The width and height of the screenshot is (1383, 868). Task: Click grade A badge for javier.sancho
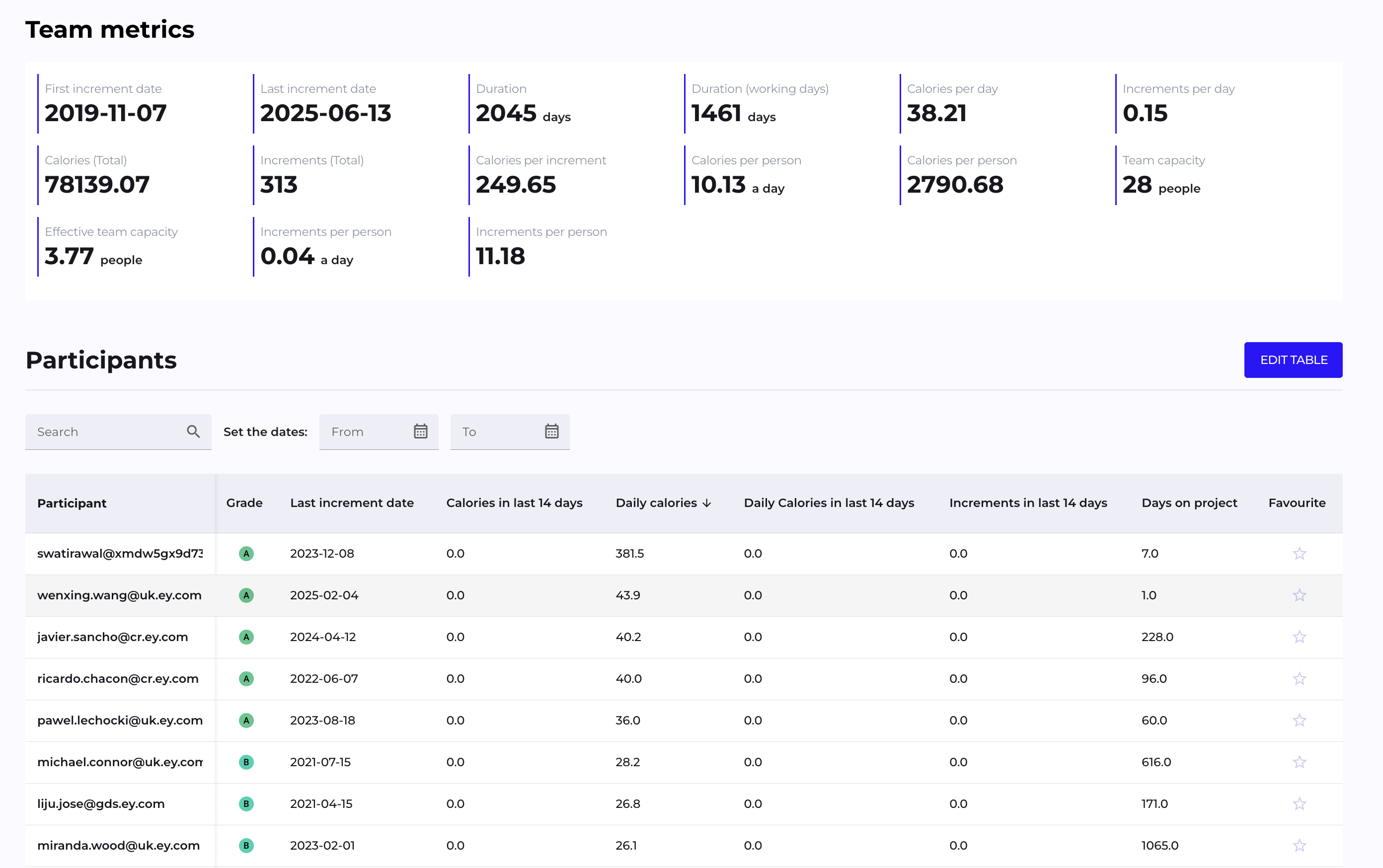246,637
